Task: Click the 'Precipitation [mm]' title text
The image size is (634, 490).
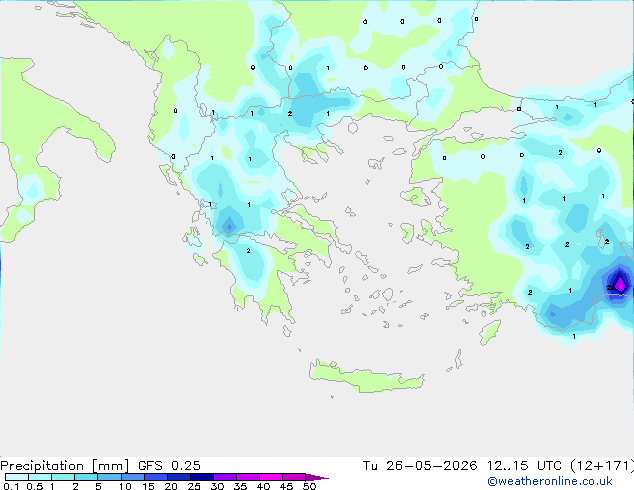Action: (x=65, y=466)
